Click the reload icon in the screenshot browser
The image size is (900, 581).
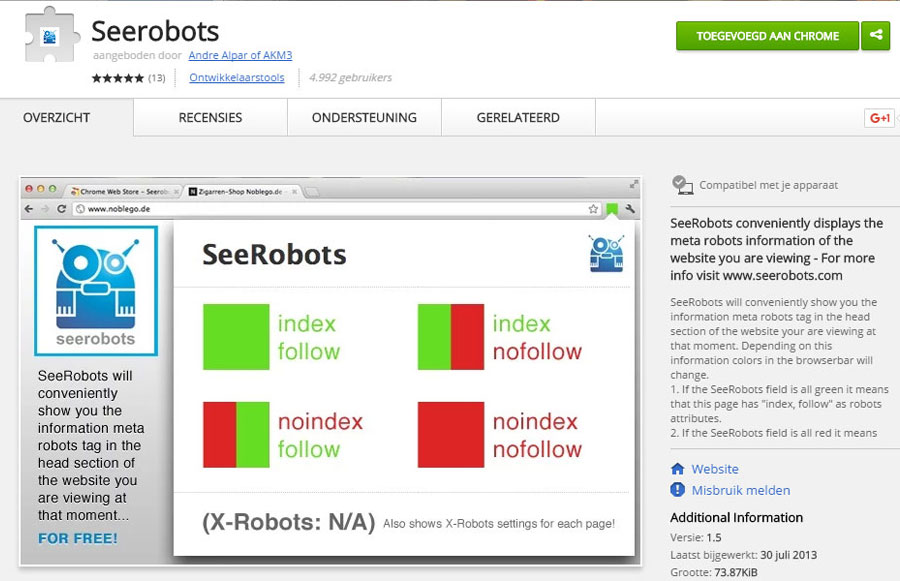coord(61,209)
